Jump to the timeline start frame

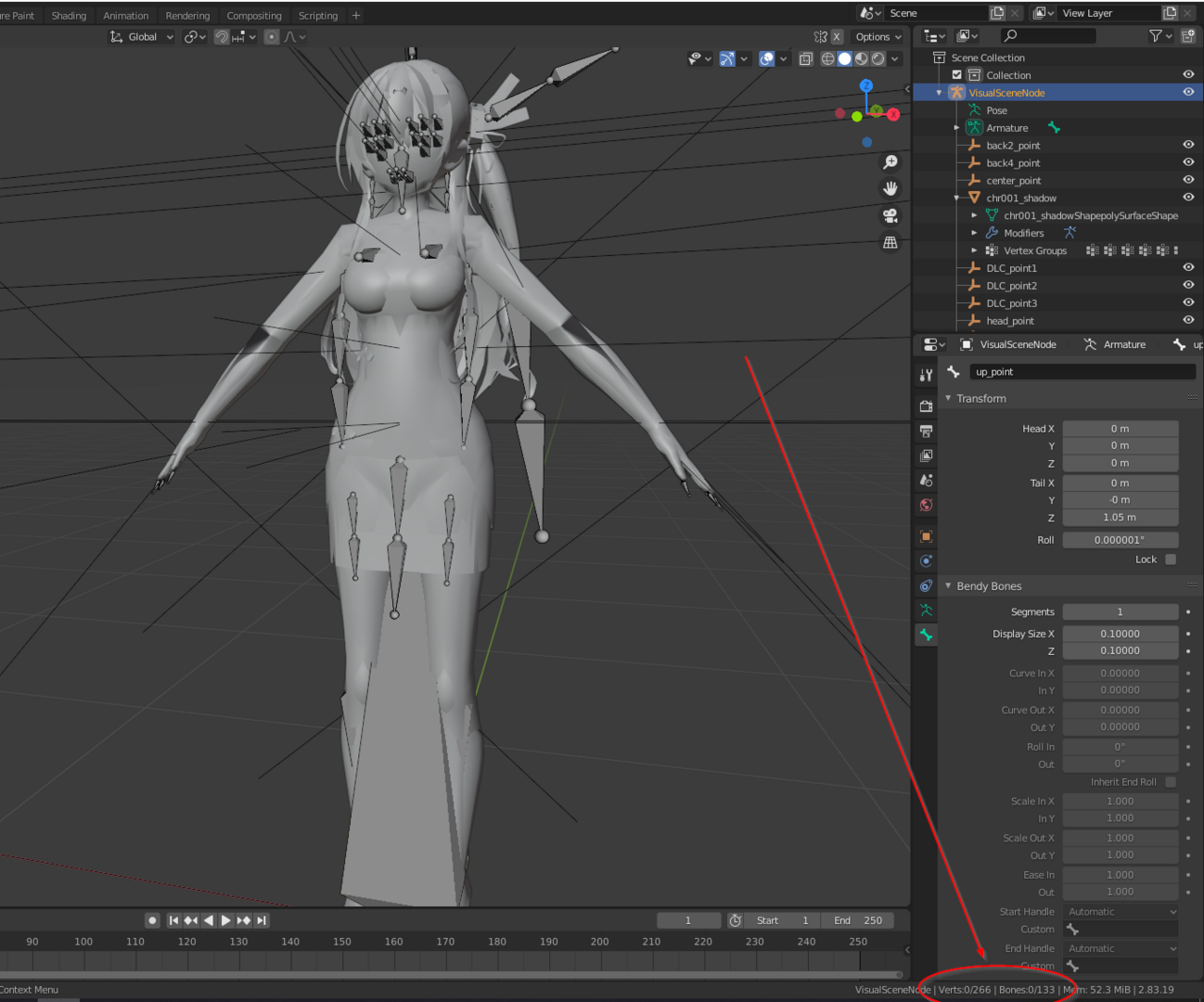click(173, 920)
